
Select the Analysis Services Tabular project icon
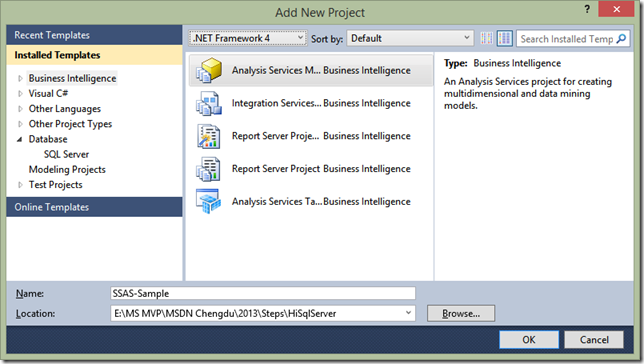point(209,201)
